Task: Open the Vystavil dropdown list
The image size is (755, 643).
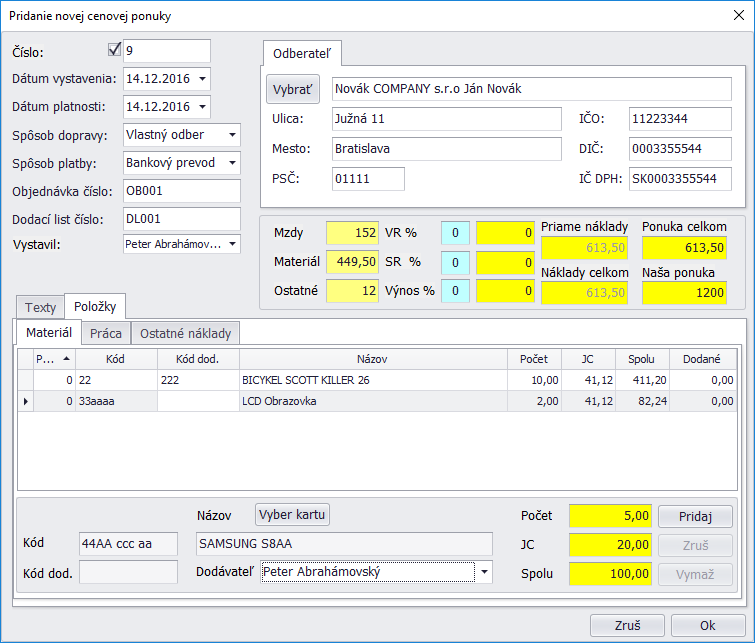Action: click(x=232, y=244)
